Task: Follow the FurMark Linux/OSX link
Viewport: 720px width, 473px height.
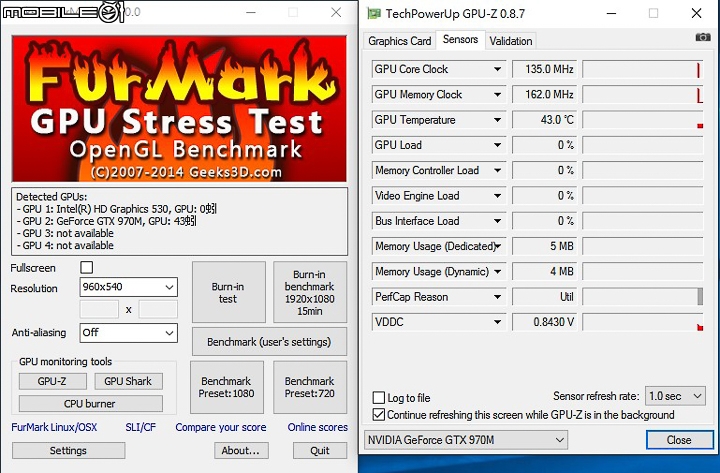Action: 54,427
